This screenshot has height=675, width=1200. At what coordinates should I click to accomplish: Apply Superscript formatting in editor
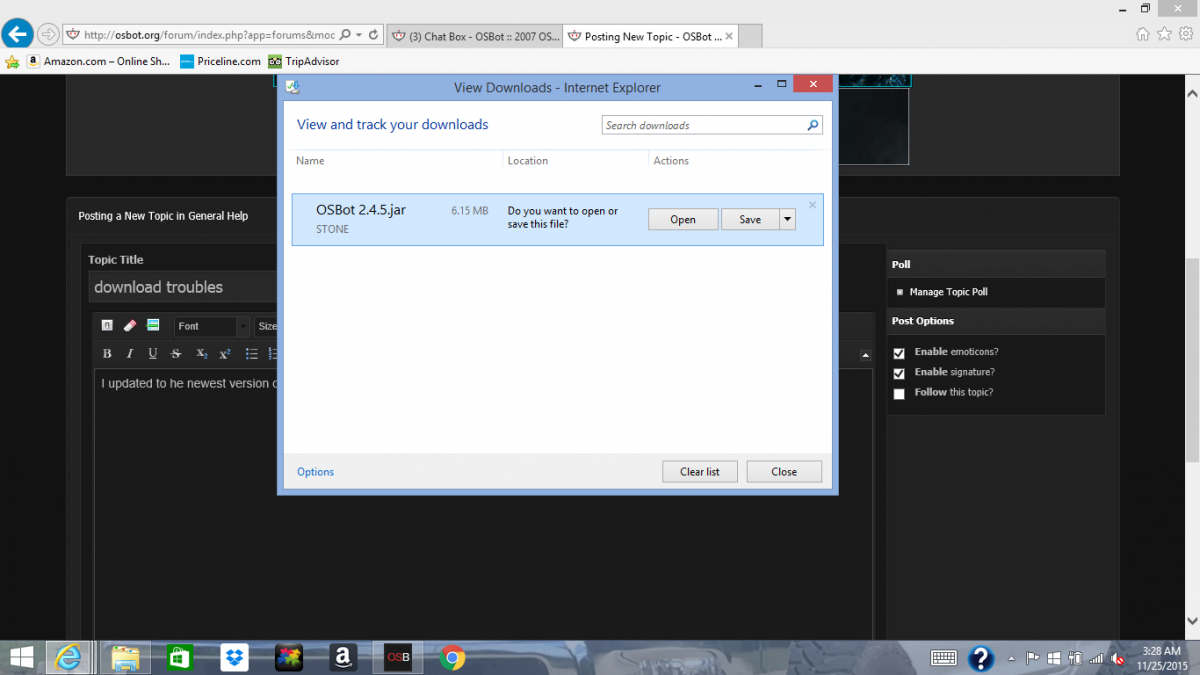pyautogui.click(x=225, y=354)
